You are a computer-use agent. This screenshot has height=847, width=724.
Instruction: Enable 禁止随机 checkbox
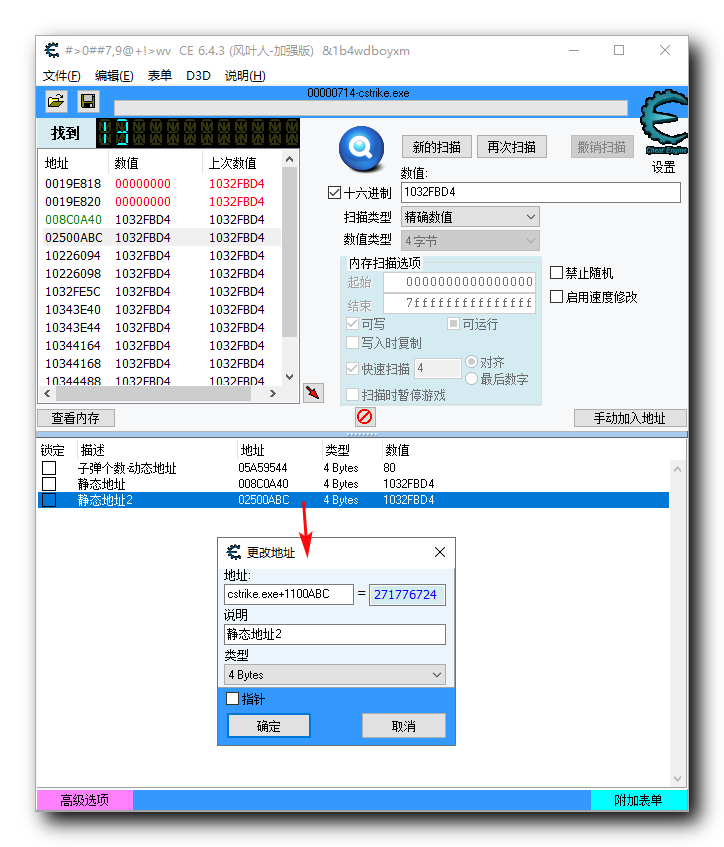(x=556, y=272)
